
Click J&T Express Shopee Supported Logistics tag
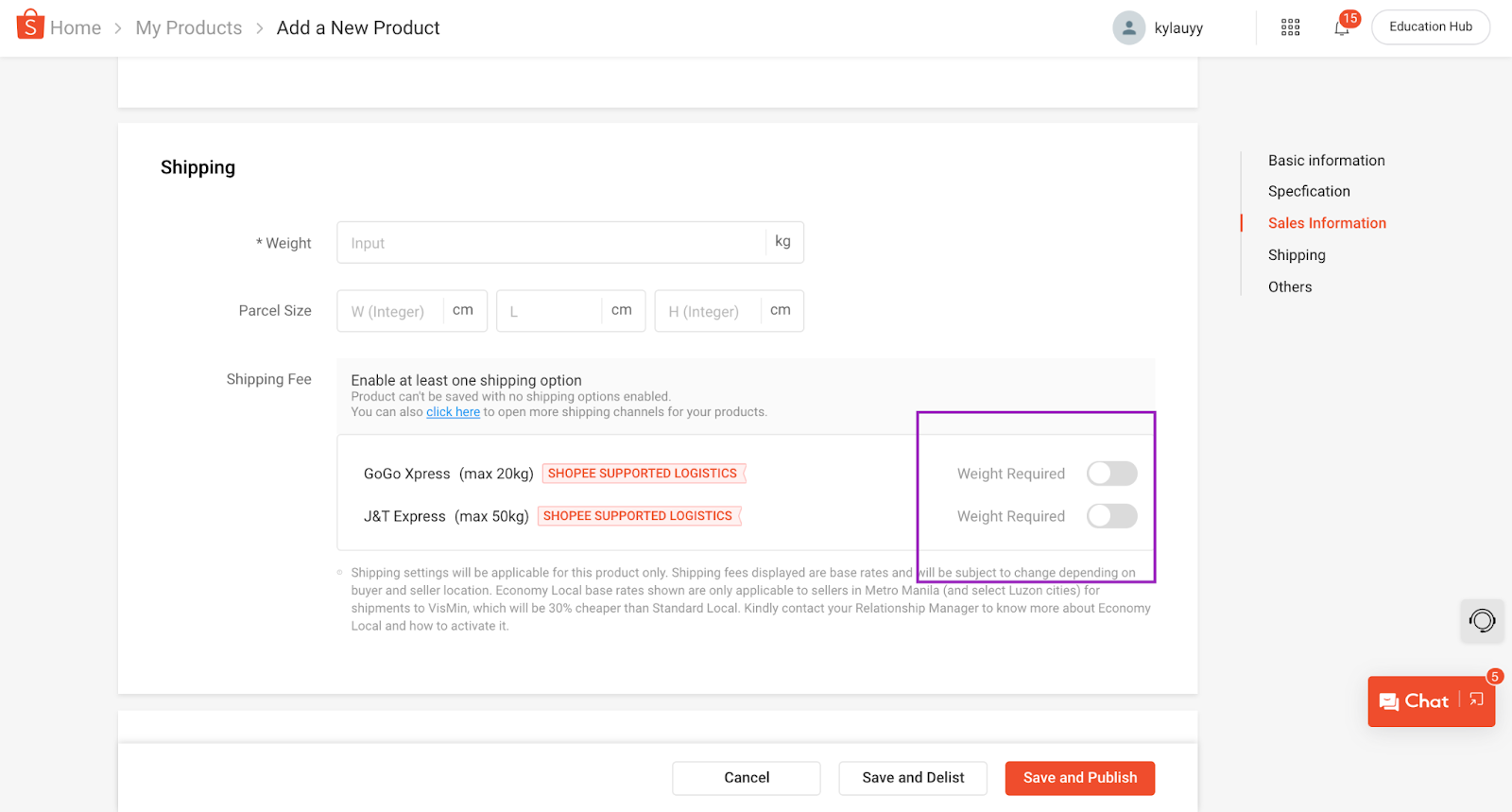pyautogui.click(x=639, y=516)
